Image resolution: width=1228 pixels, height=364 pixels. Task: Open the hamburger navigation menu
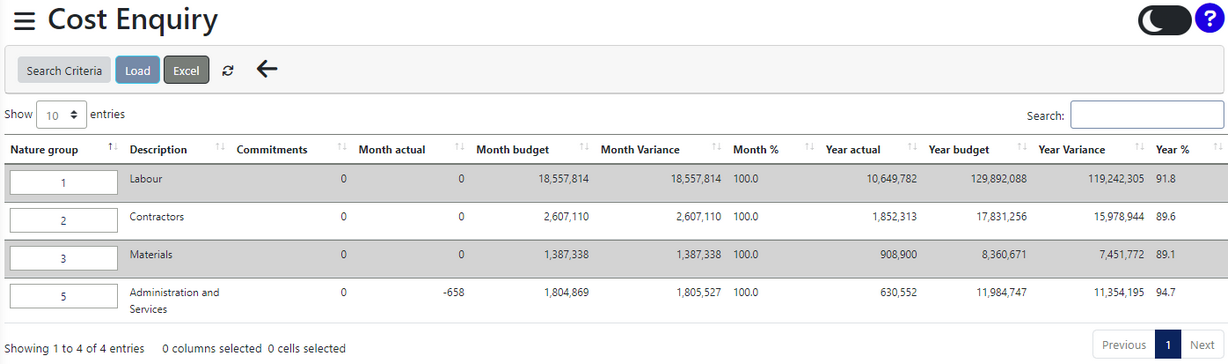click(x=25, y=21)
